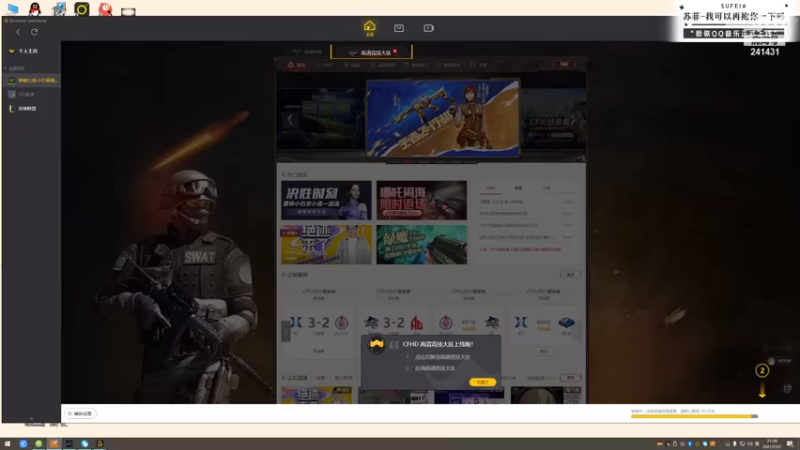Click the taskbar clock

773,444
